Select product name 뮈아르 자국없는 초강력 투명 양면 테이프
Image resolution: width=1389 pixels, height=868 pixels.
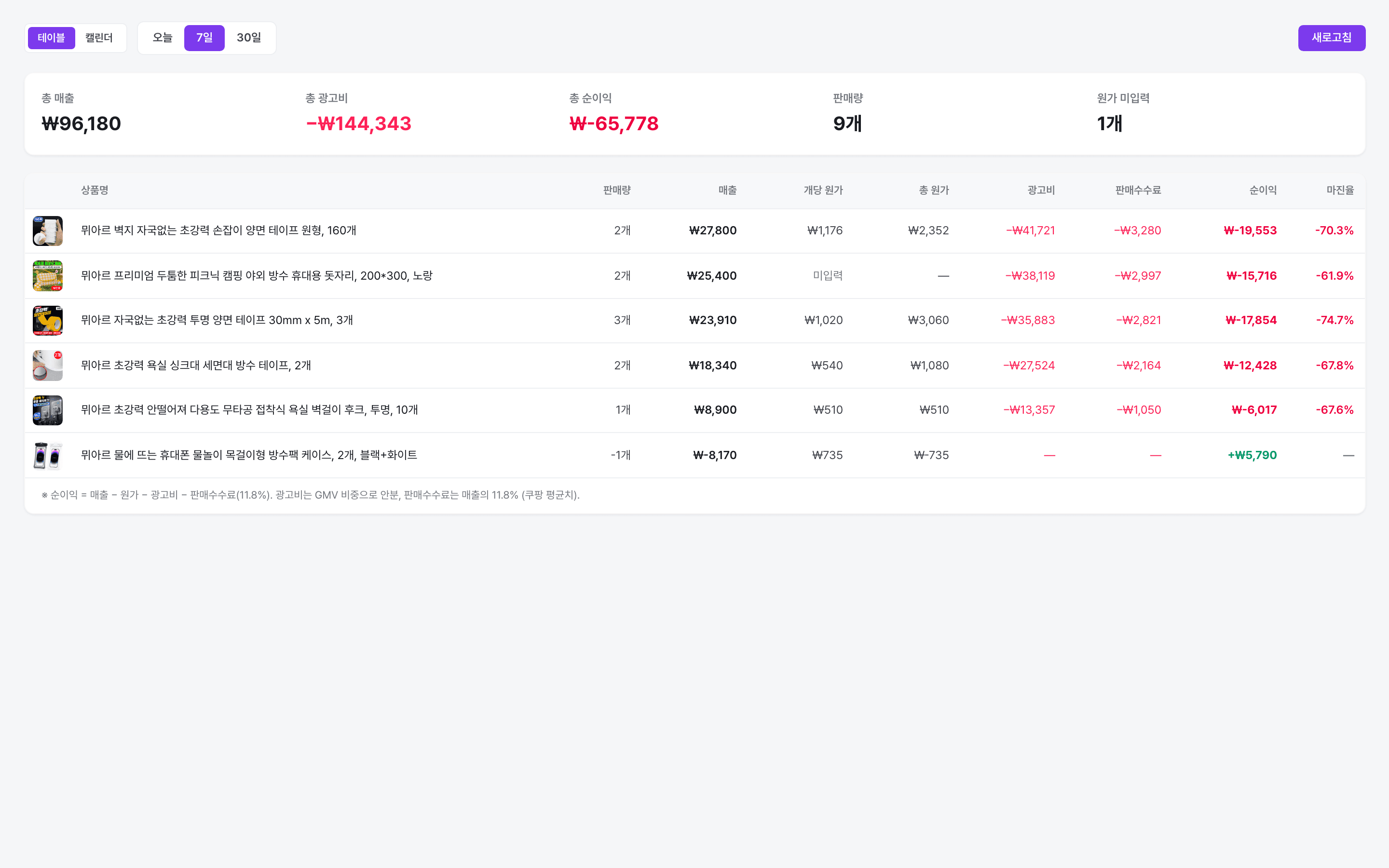click(217, 320)
